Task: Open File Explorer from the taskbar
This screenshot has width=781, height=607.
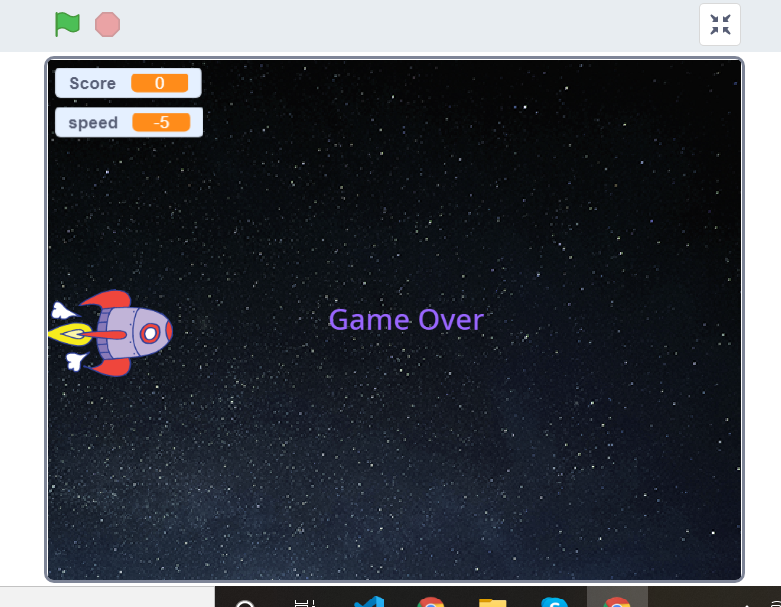Action: point(492,601)
